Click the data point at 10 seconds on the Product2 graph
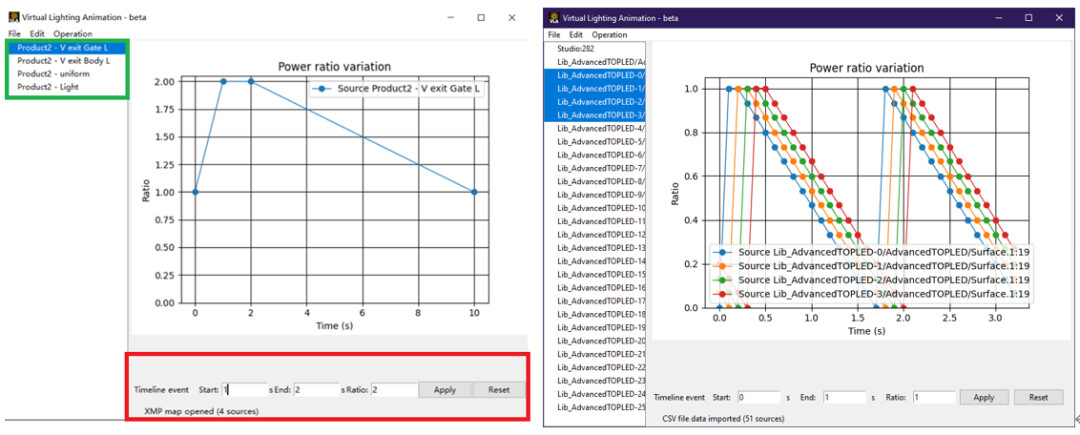 pyautogui.click(x=474, y=192)
